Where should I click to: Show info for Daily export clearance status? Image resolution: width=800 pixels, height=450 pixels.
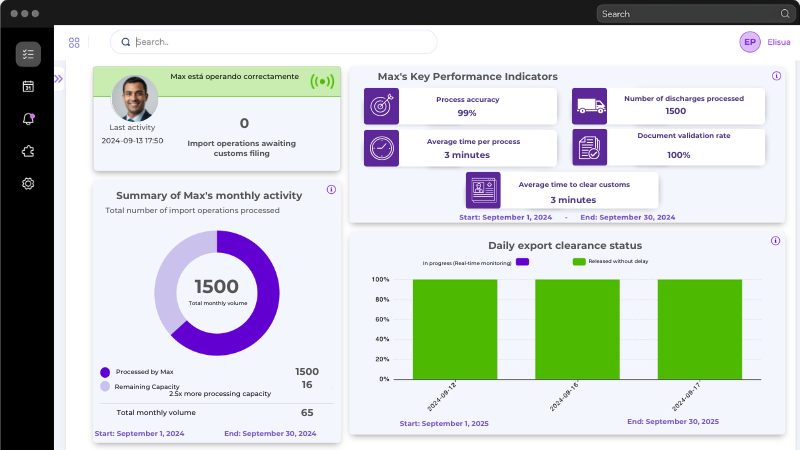pos(776,241)
